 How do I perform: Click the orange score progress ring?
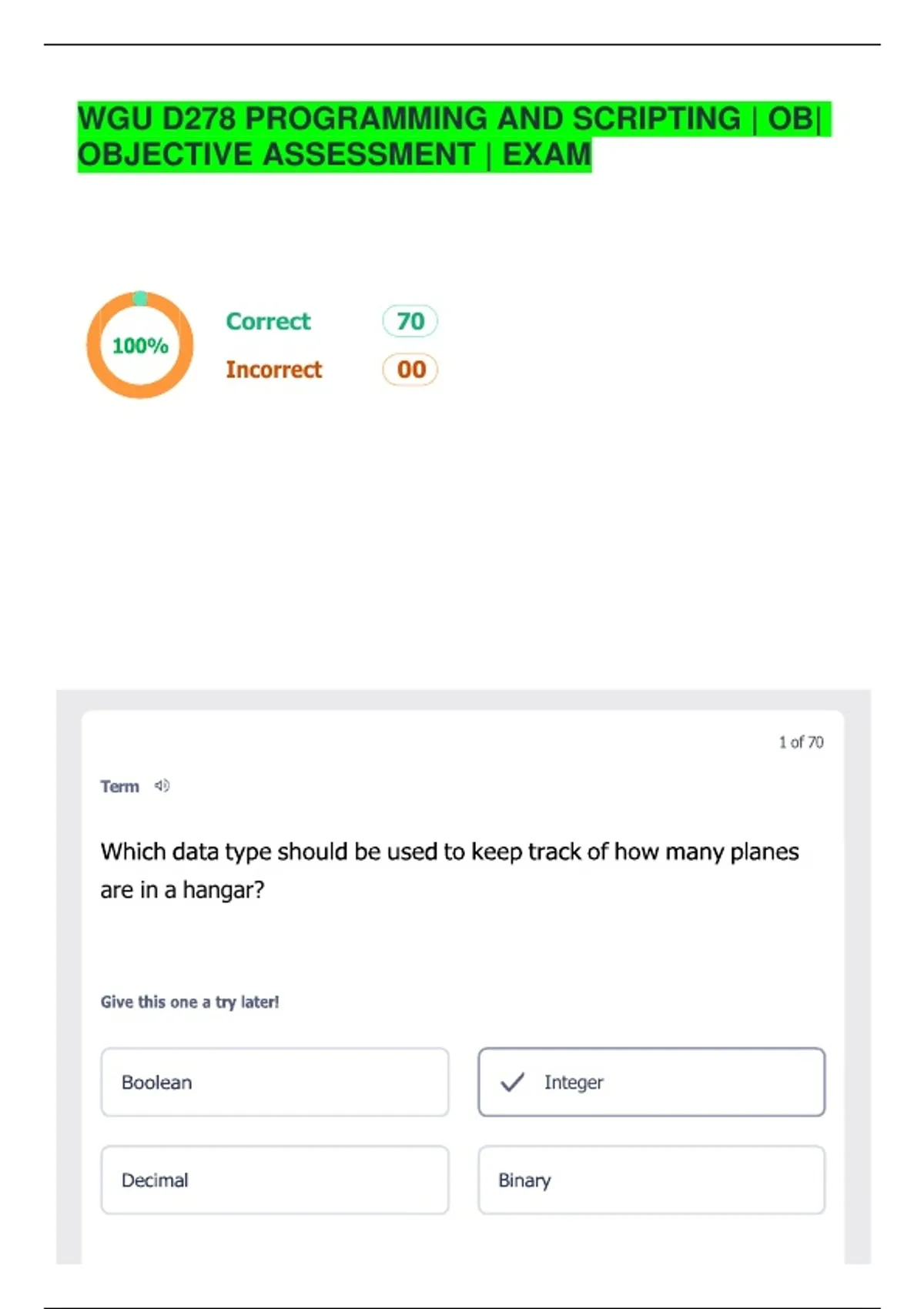93,346
